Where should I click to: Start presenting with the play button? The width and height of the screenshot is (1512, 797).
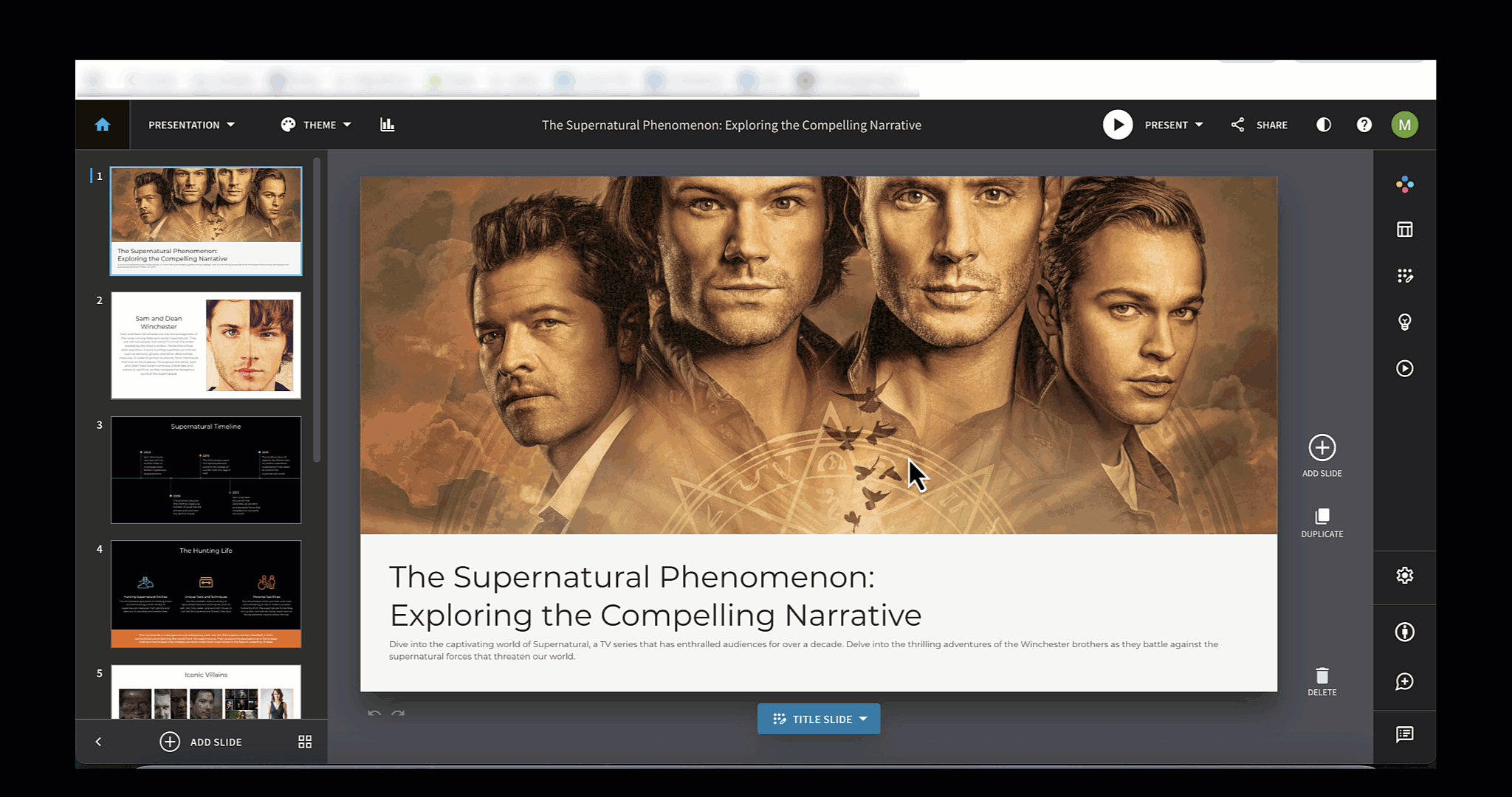coord(1118,125)
